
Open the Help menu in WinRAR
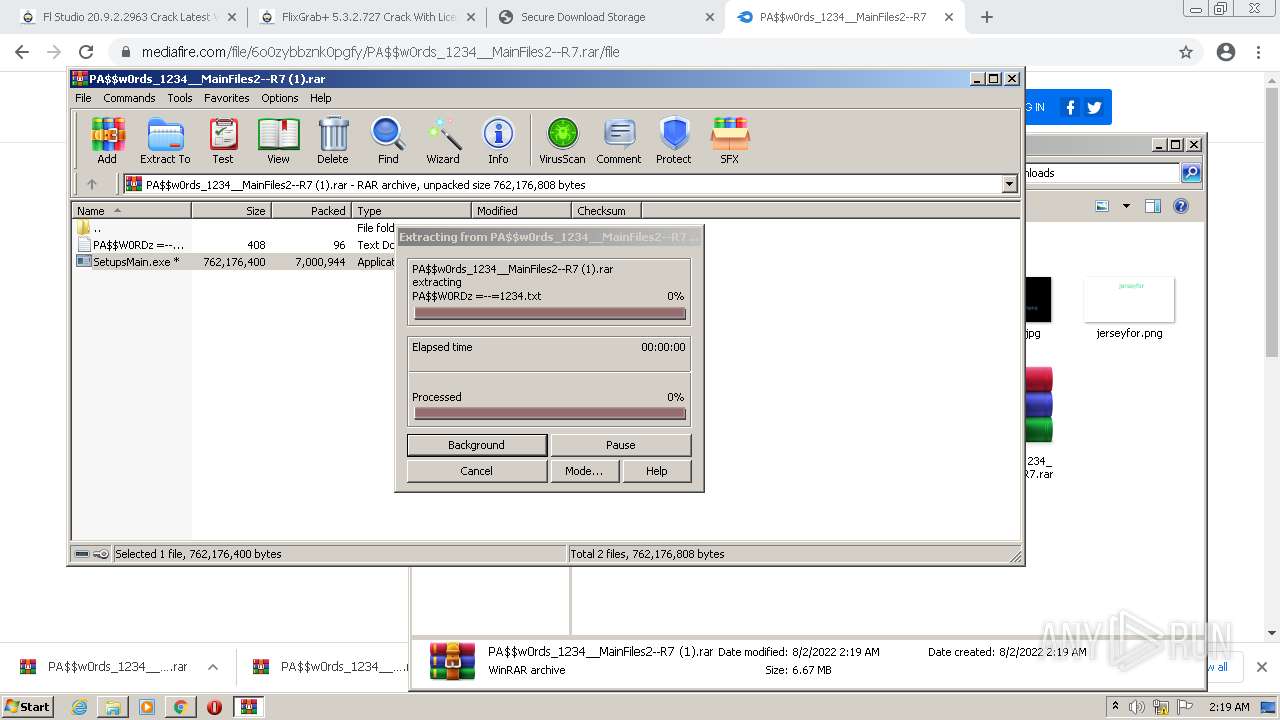321,98
